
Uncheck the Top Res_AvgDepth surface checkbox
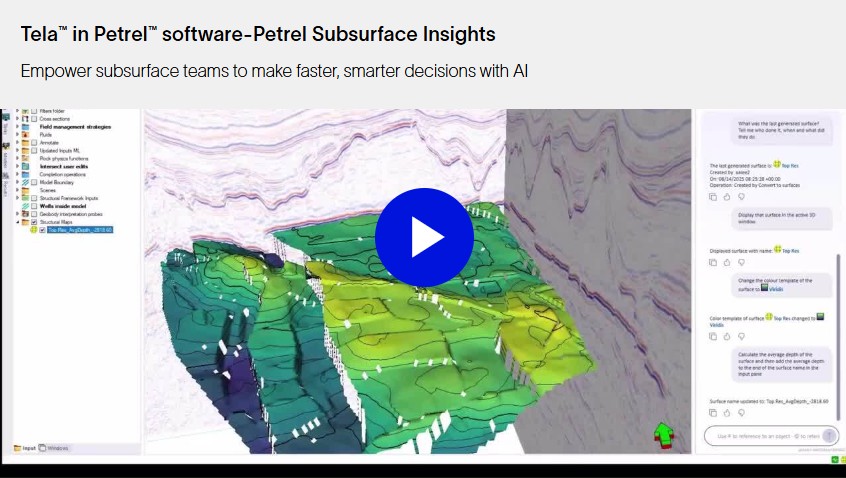click(42, 230)
